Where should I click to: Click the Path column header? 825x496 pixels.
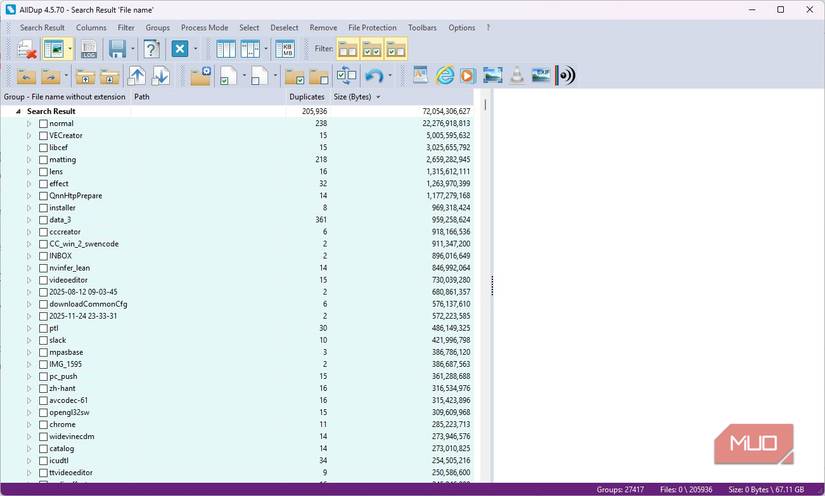pyautogui.click(x=142, y=97)
